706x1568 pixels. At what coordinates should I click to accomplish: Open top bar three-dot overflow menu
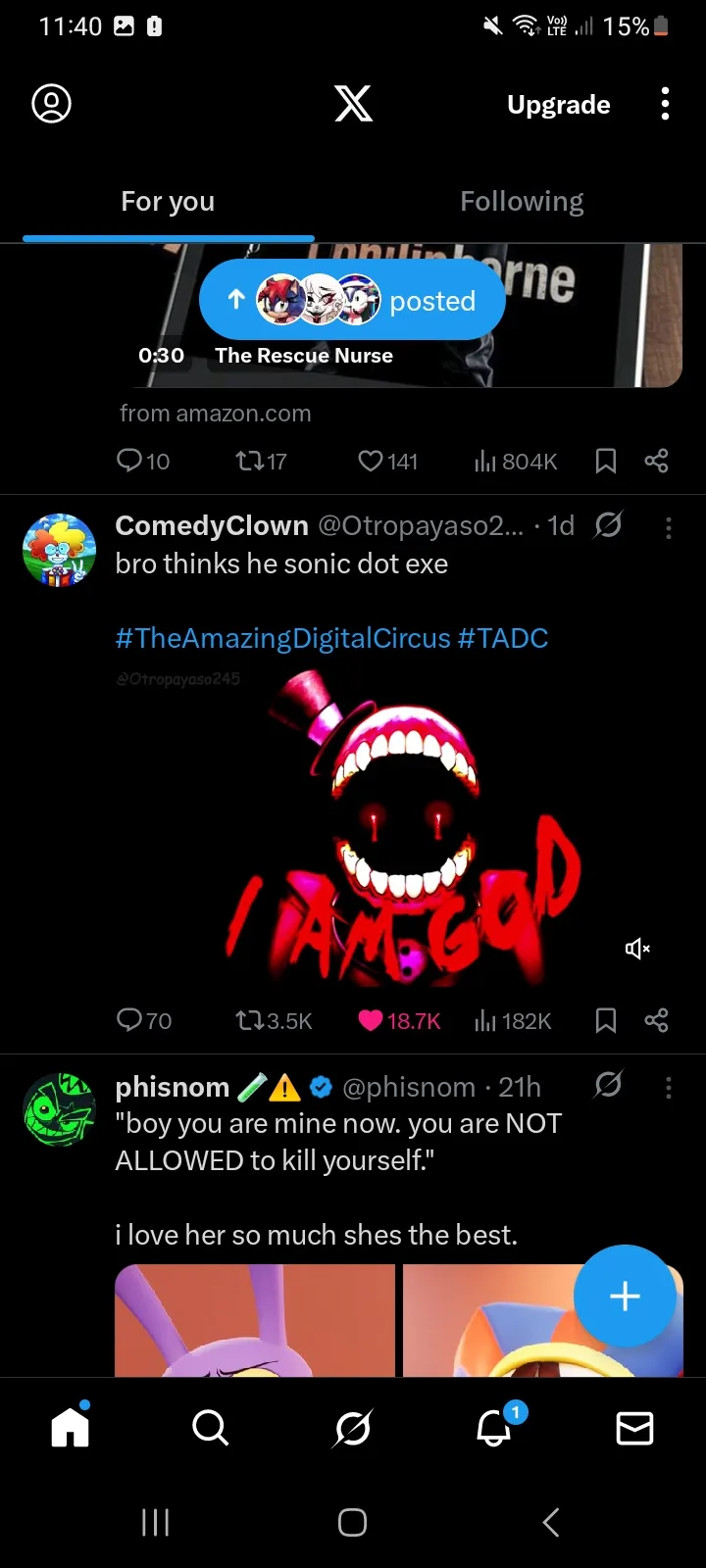coord(666,103)
